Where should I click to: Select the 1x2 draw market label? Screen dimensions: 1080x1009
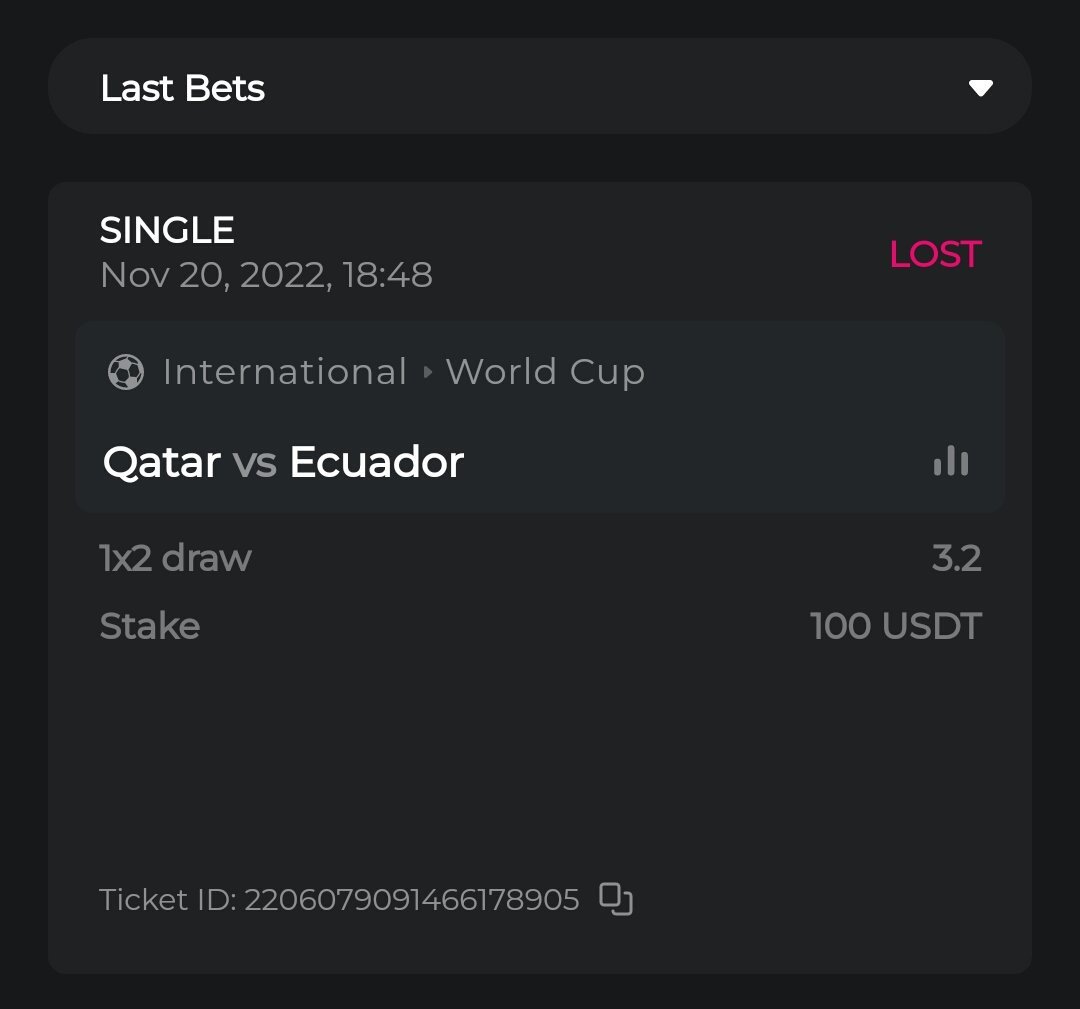(x=176, y=558)
